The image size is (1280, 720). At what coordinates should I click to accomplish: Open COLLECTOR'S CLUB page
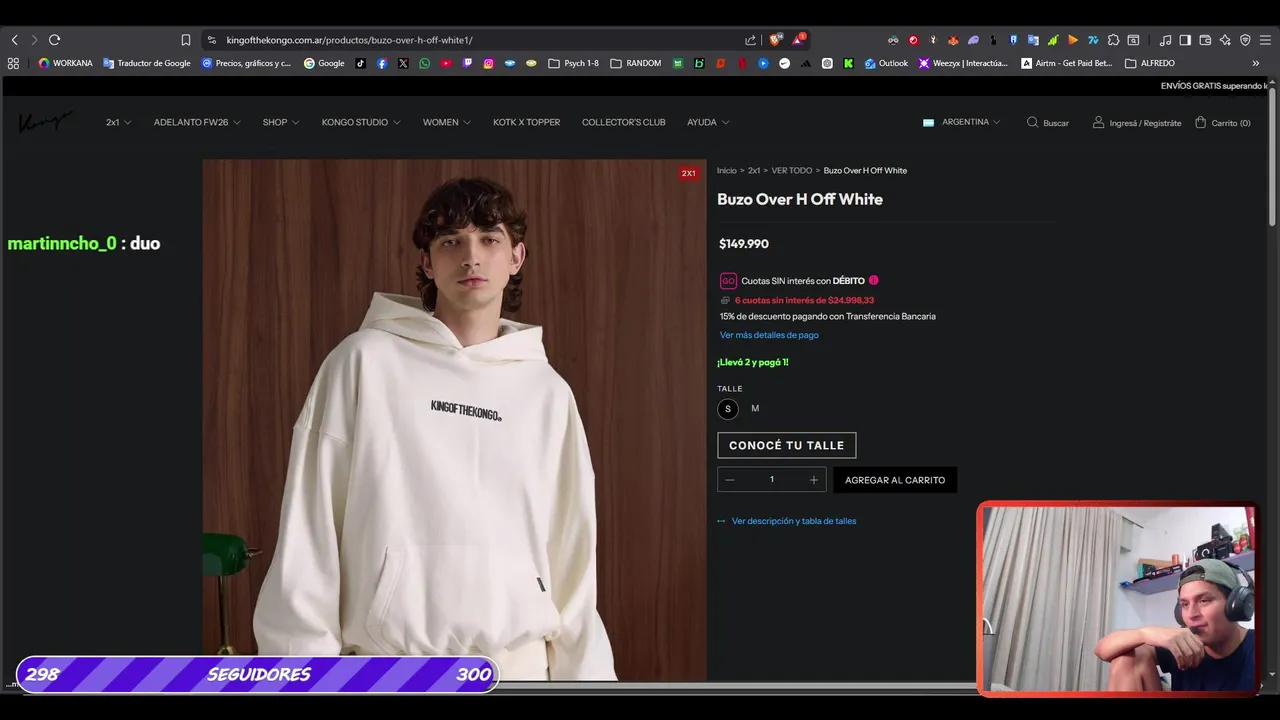623,122
